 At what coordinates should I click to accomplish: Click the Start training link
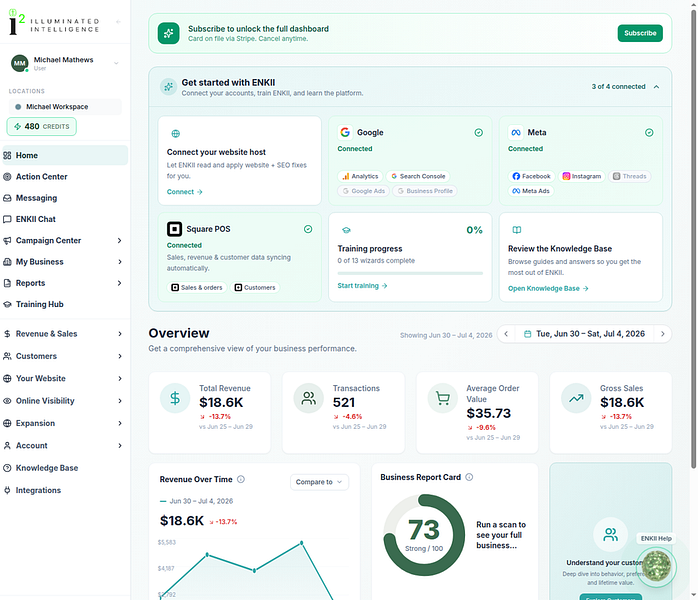point(362,286)
